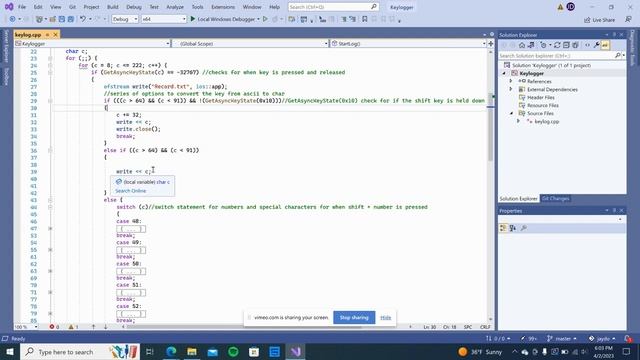Screen dimensions: 640x360
Task: Click the Visual Studio Search box
Action: click(333, 7)
